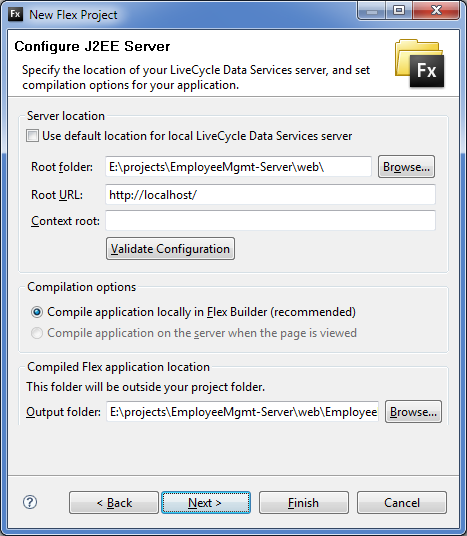The width and height of the screenshot is (467, 536).
Task: Go Back to previous wizard page
Action: [114, 502]
